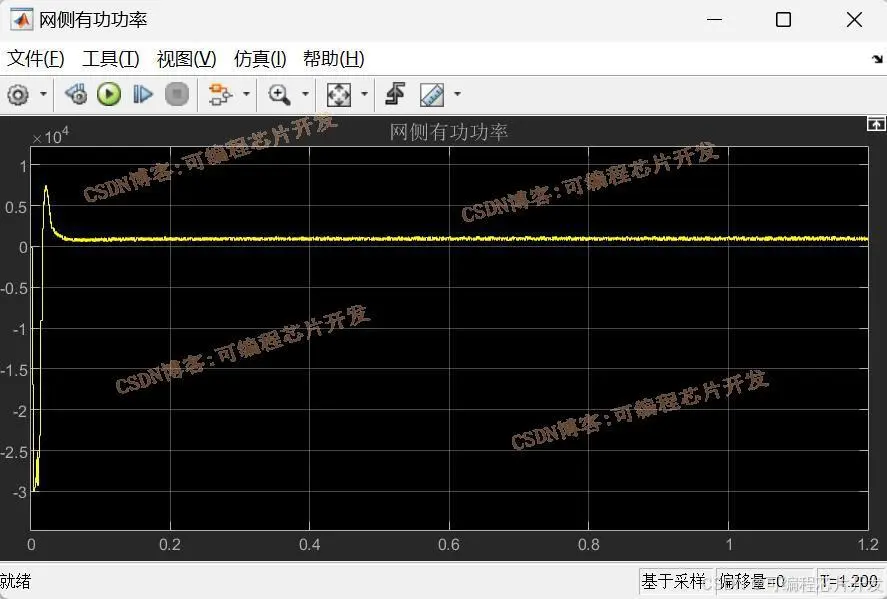Image resolution: width=887 pixels, height=599 pixels.
Task: Click the yellow signal peak near start
Action: [x=46, y=189]
